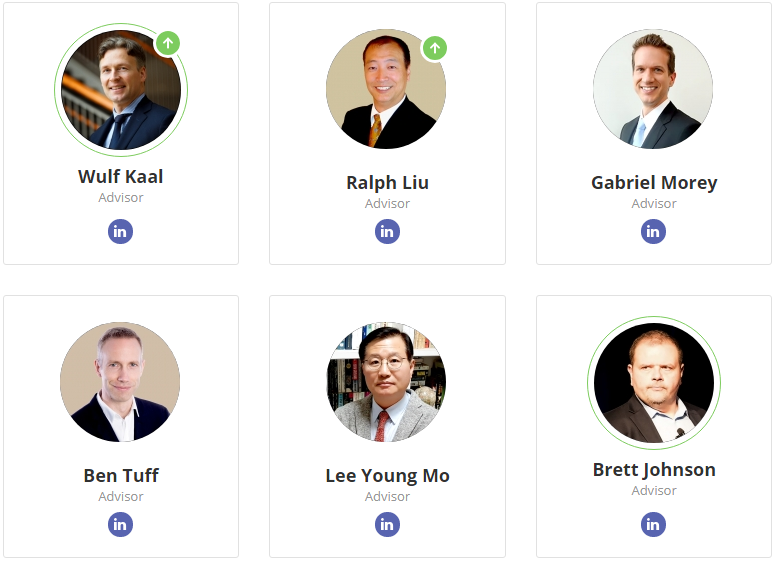Click green arrow badge on Ralph Liu's photo
776x561 pixels.
(435, 48)
